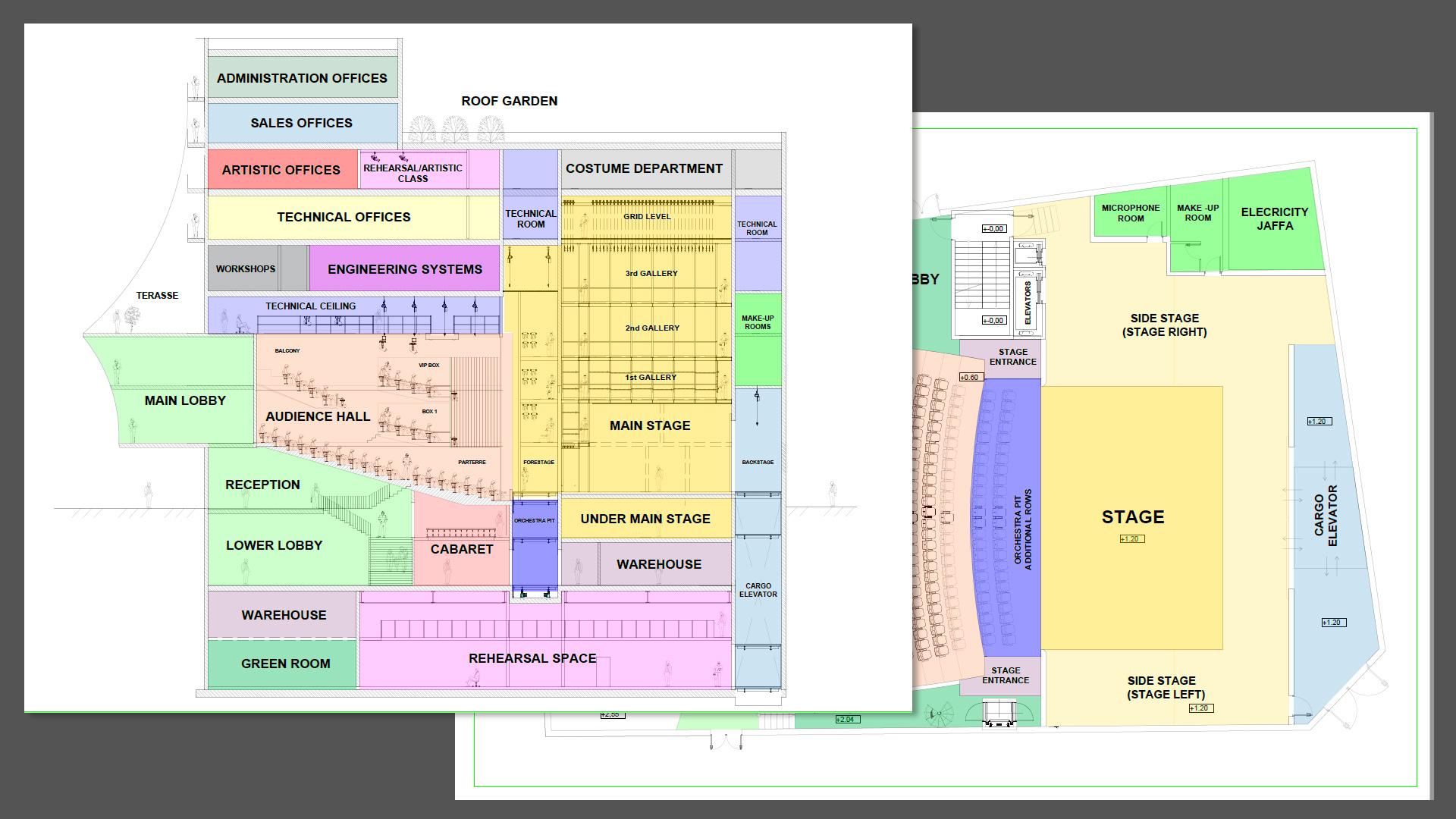Click the ELEVATORS label in floor plan
Screen dimensions: 1456x819
pos(1028,303)
